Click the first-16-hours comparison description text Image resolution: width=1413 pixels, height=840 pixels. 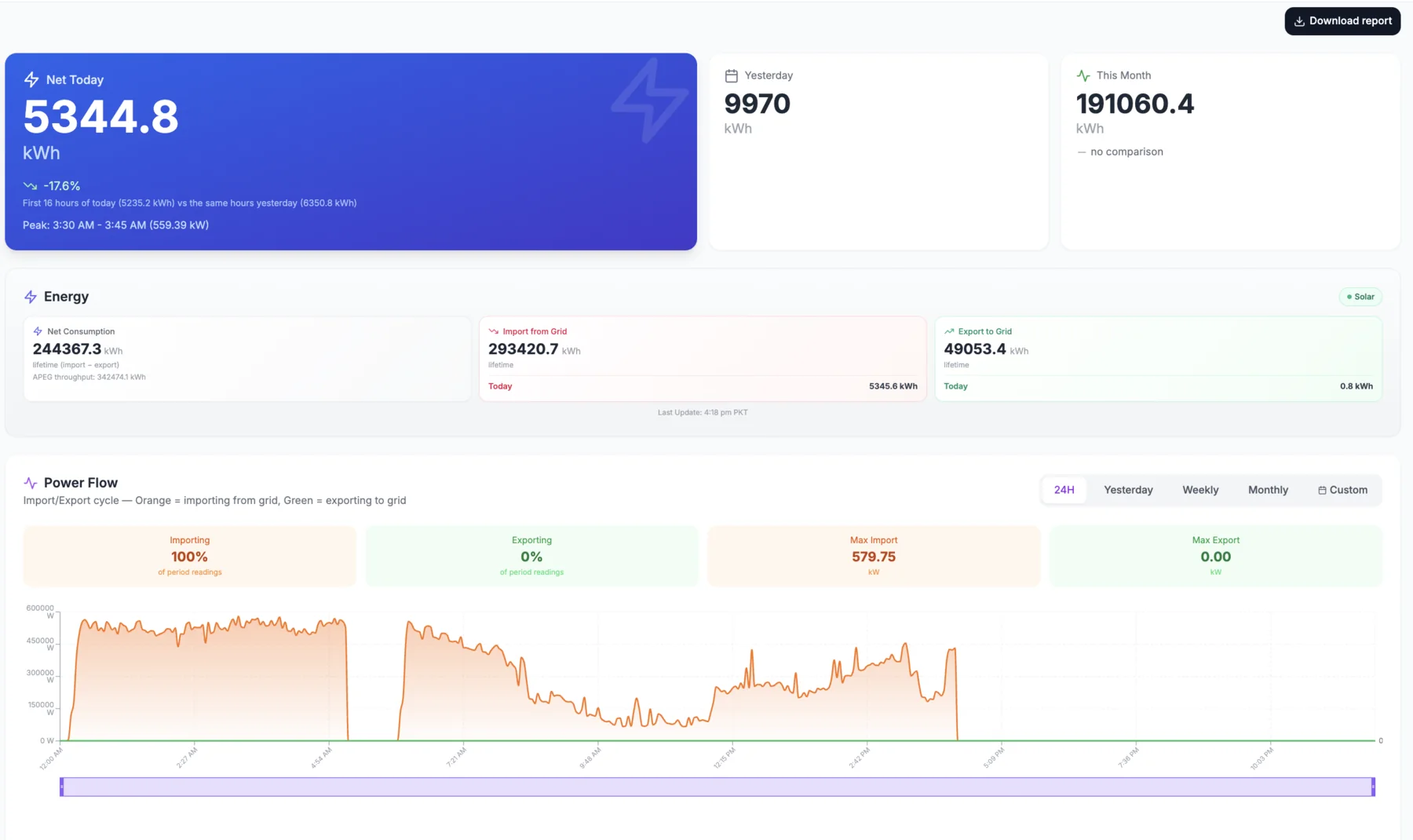pos(189,203)
